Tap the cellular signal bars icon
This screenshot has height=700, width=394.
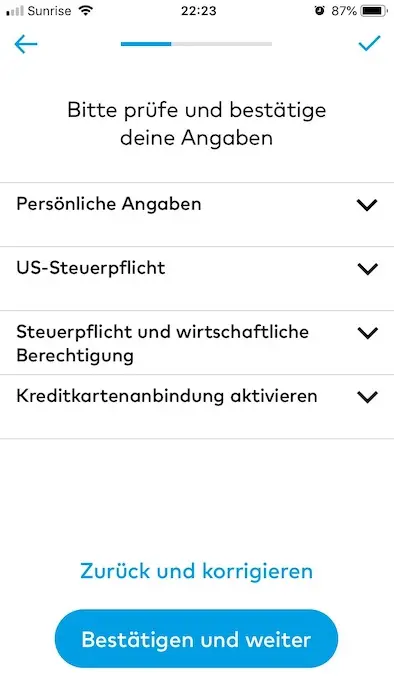click(15, 11)
